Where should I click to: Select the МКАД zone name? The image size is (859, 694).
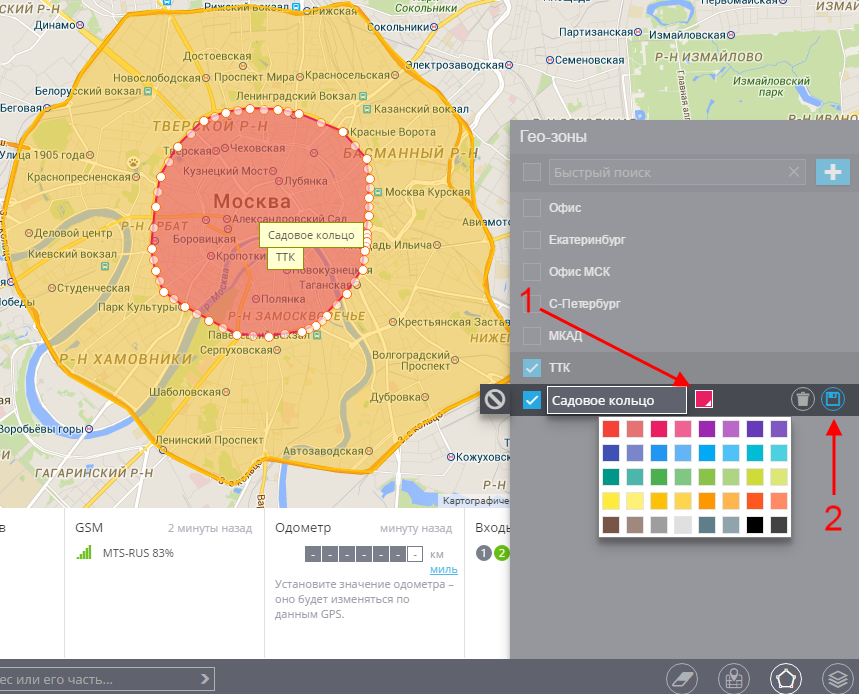pos(565,335)
